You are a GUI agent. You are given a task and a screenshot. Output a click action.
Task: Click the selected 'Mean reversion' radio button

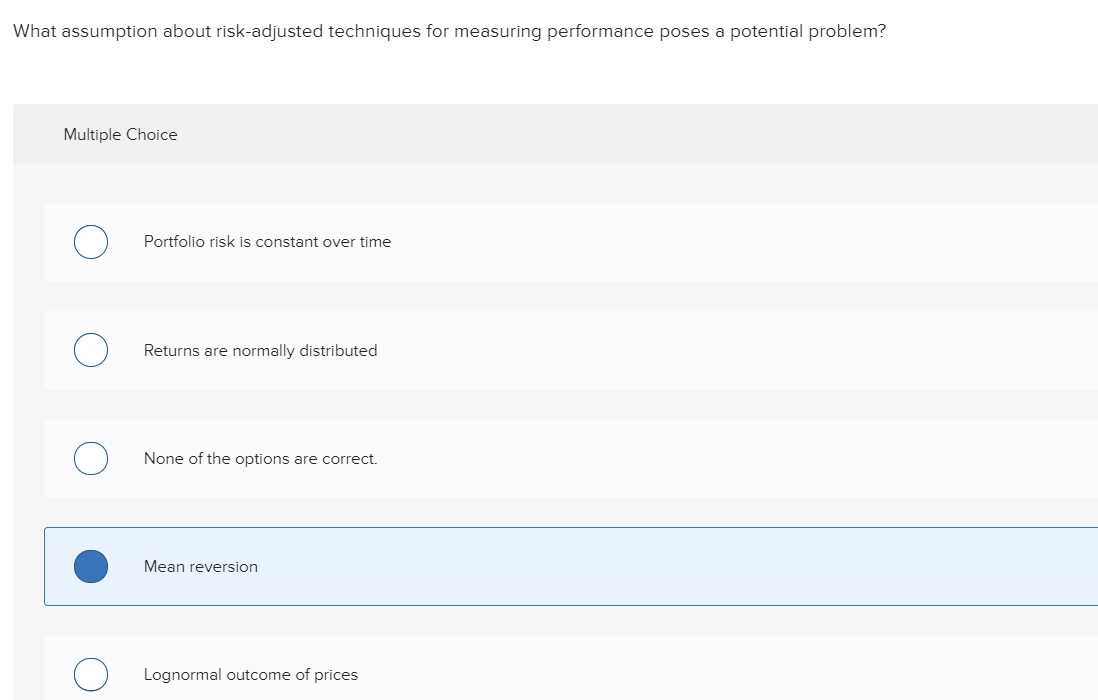pyautogui.click(x=90, y=566)
